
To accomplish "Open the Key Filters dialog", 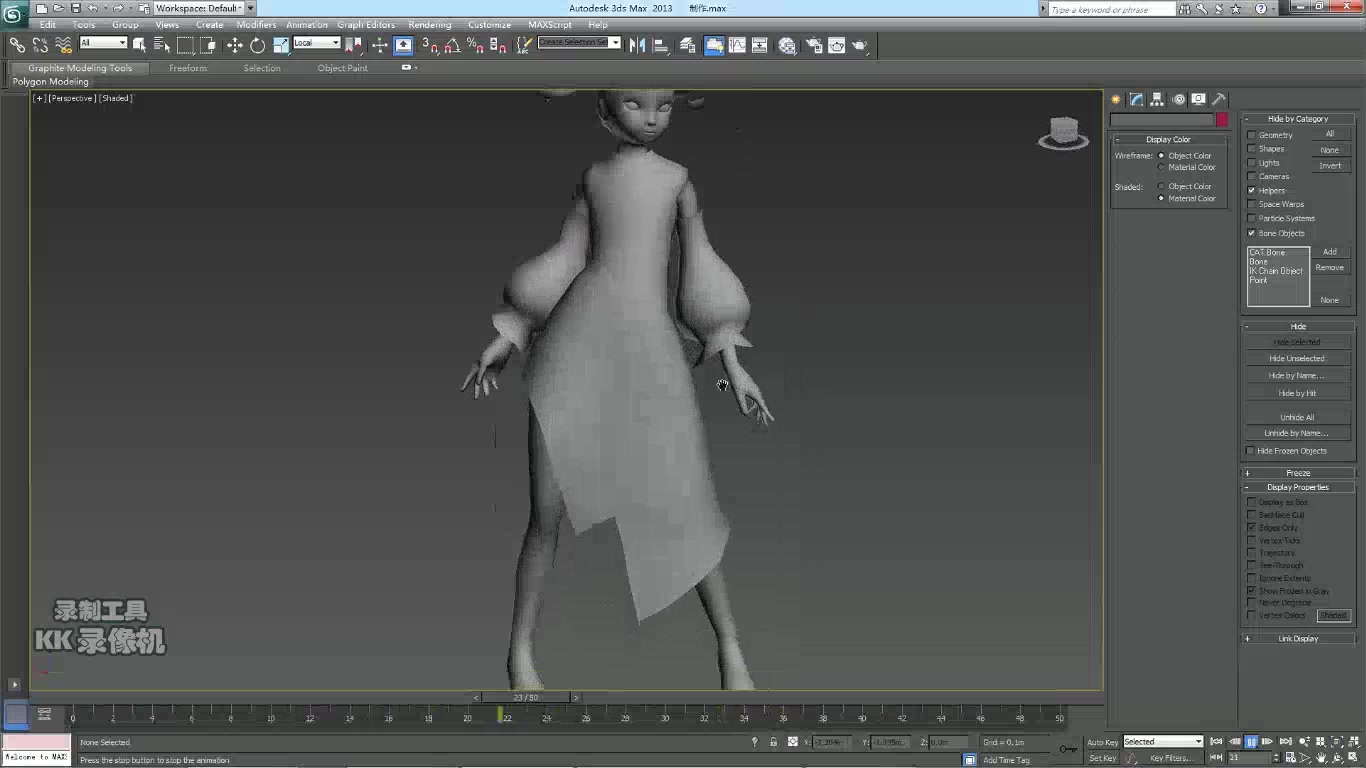I will (1169, 758).
